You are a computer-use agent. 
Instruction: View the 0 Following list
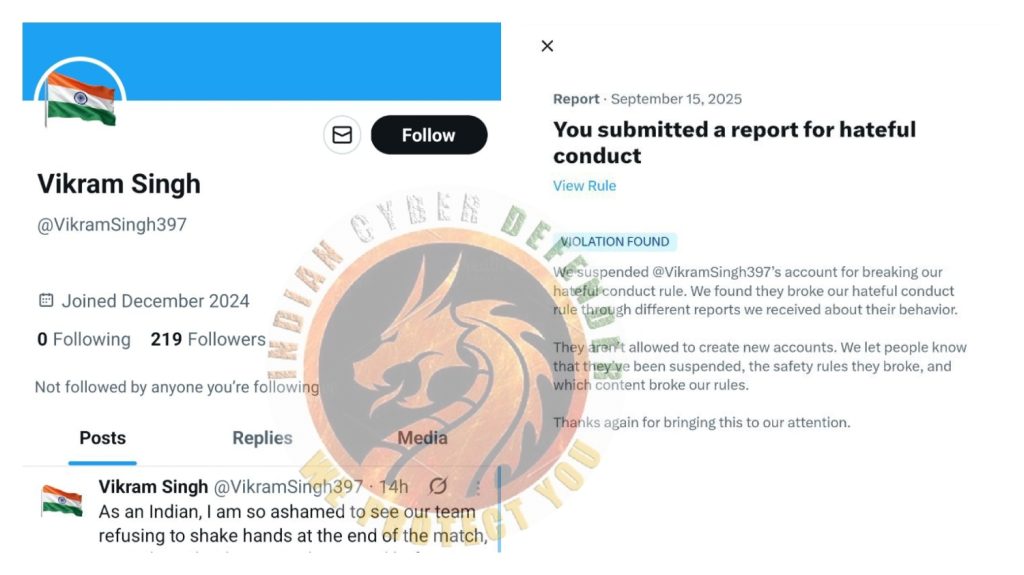click(84, 340)
